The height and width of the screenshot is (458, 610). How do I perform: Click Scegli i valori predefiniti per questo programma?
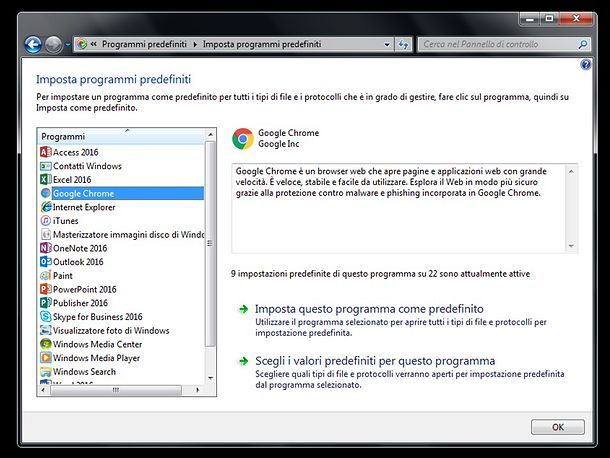(375, 361)
